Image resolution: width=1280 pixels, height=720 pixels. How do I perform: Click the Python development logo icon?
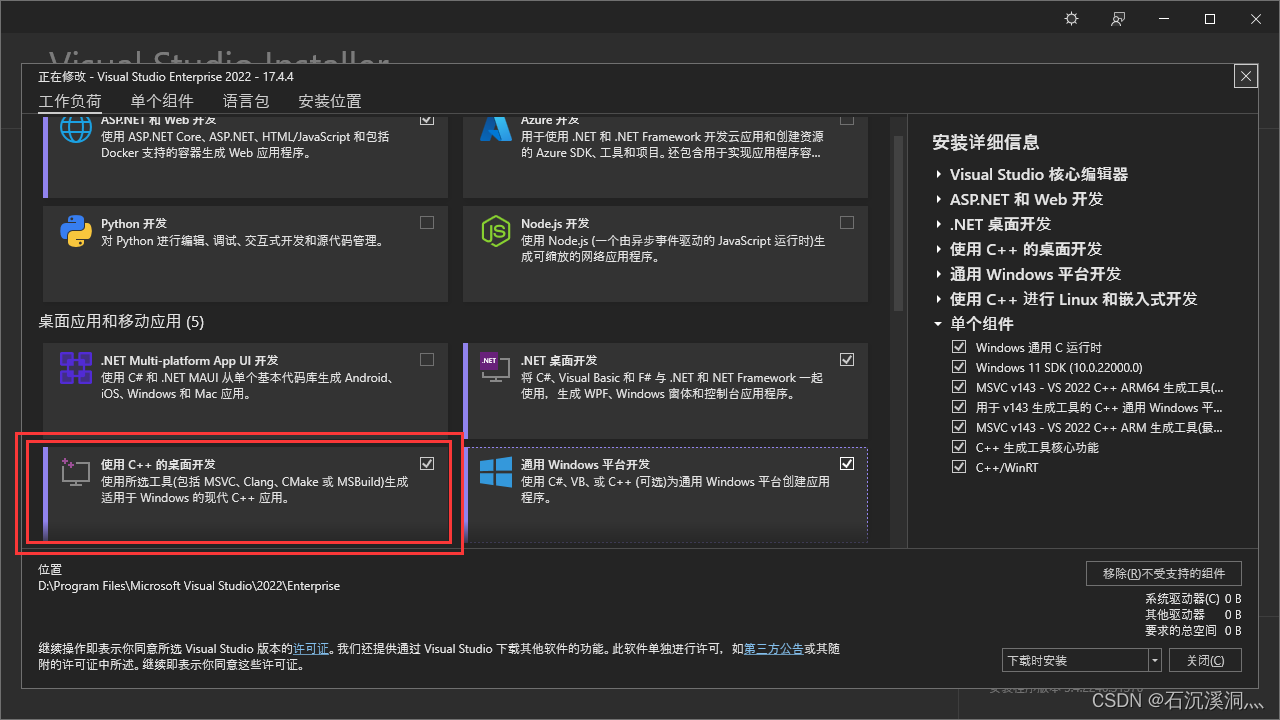[x=77, y=232]
